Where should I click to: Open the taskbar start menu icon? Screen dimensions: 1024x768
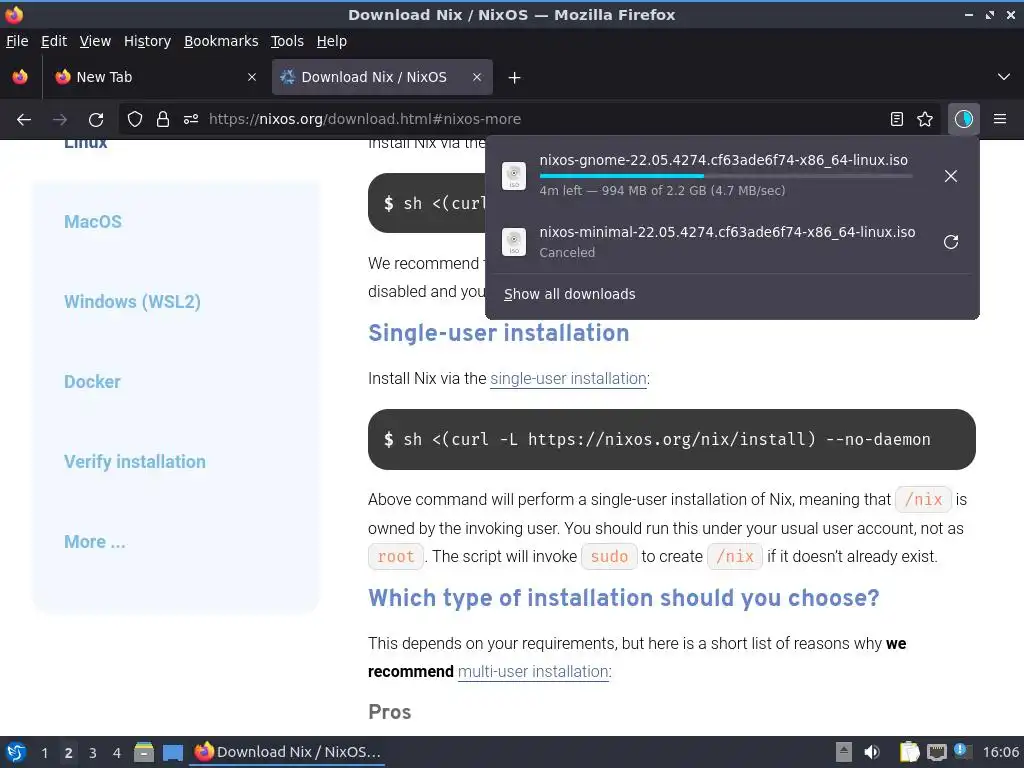pyautogui.click(x=16, y=752)
